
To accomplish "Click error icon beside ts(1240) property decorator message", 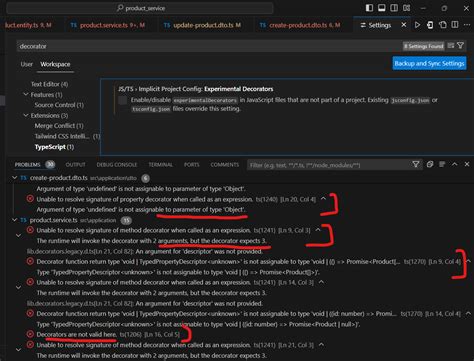I will pos(30,199).
